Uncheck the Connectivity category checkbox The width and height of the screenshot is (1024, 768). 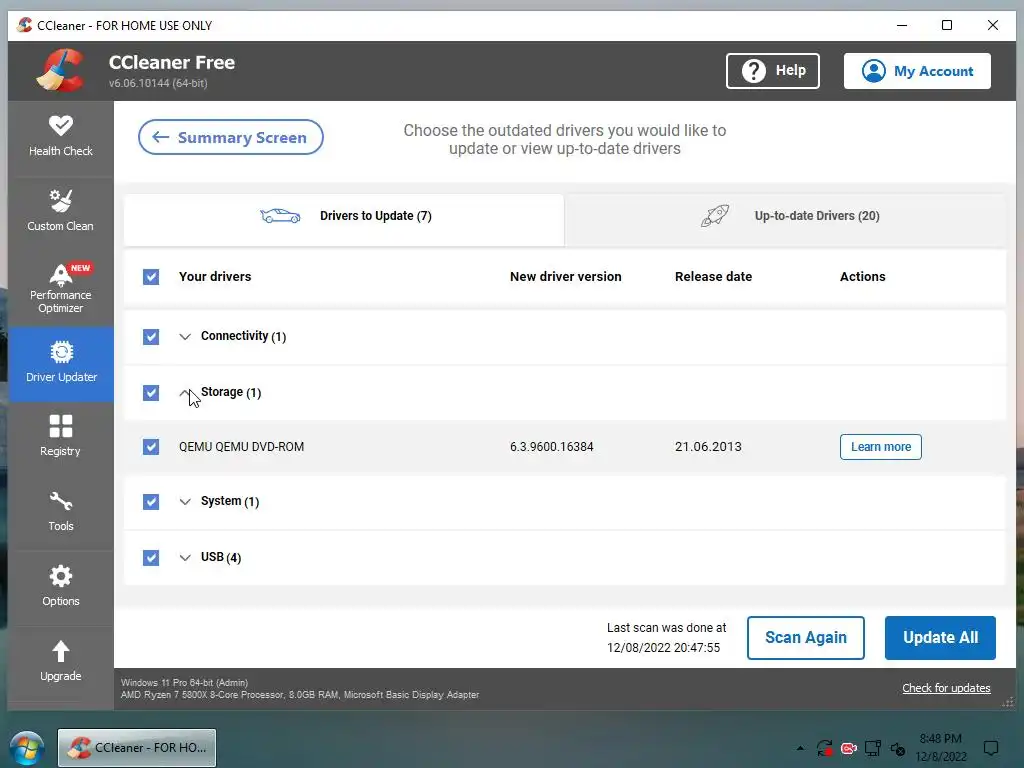[x=151, y=337]
